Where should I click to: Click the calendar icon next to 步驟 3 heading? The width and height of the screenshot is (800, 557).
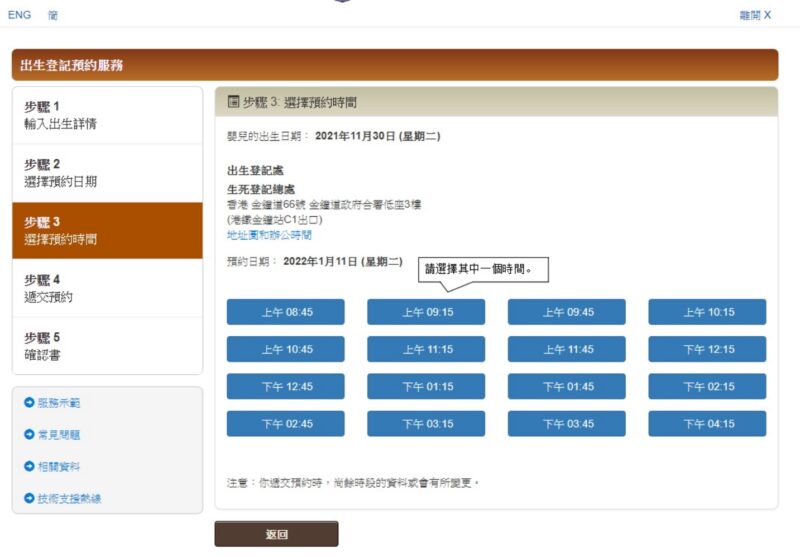pyautogui.click(x=234, y=102)
